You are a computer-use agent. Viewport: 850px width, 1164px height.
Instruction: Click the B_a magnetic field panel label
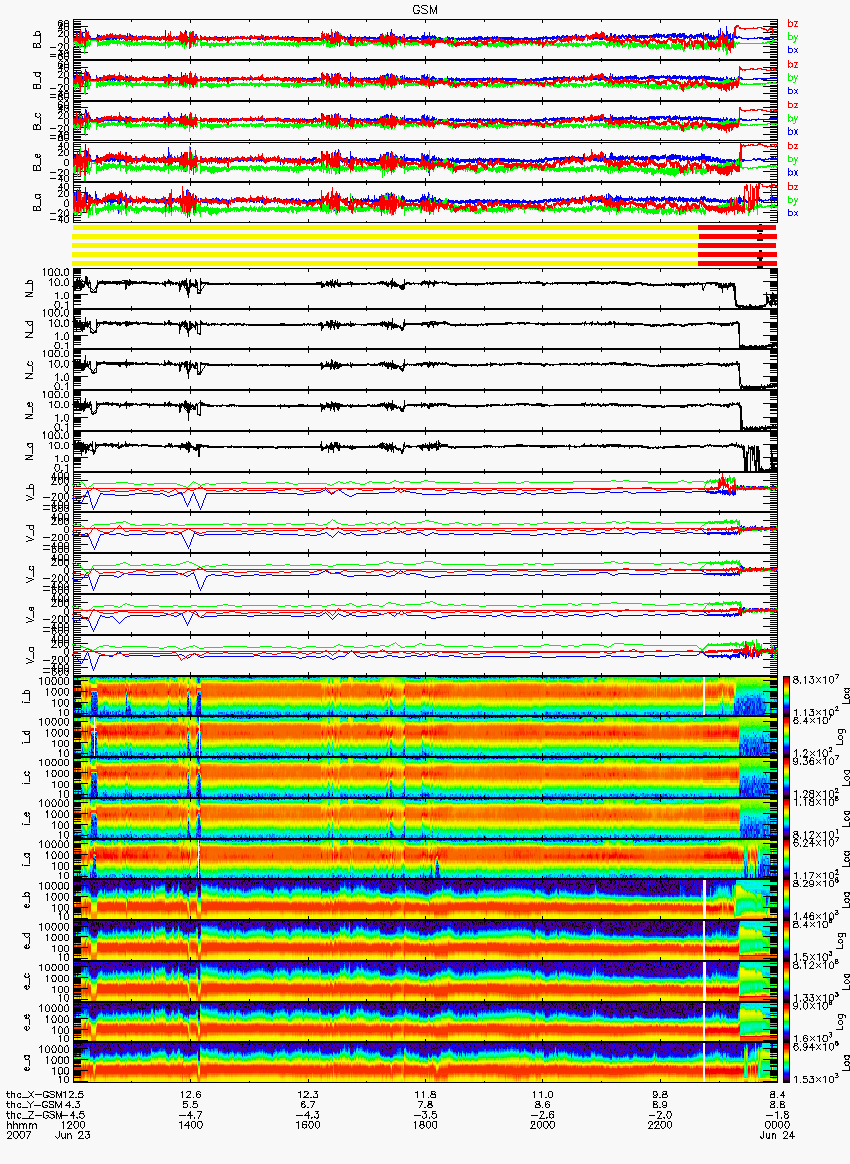pyautogui.click(x=36, y=203)
